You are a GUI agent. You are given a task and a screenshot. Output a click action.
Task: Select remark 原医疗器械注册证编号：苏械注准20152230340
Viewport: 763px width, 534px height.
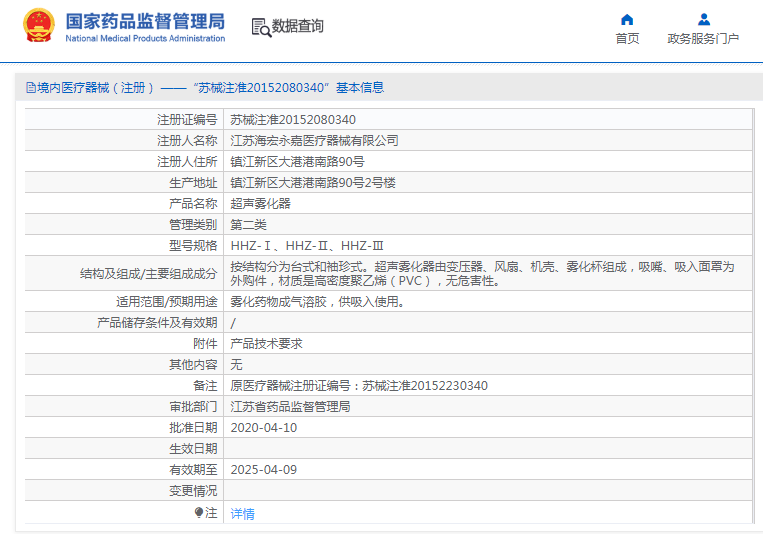[x=359, y=386]
